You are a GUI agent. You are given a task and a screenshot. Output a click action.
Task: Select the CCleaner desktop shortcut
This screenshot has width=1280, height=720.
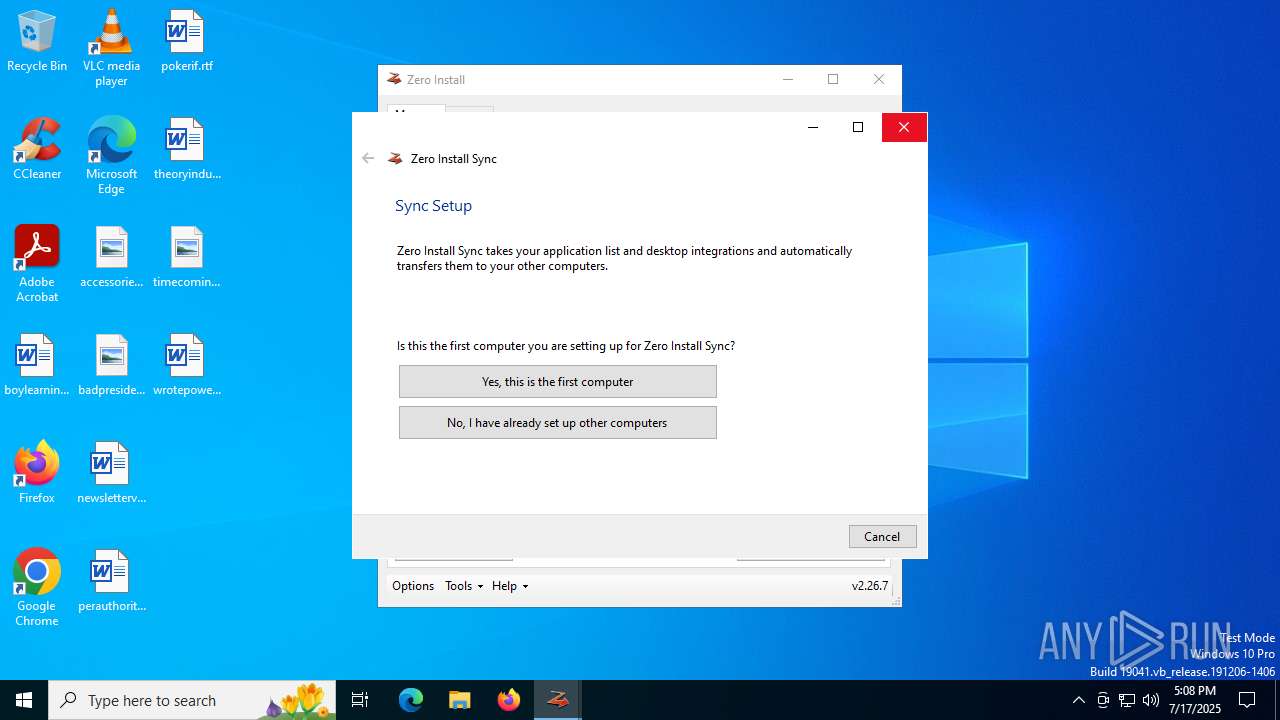(37, 149)
